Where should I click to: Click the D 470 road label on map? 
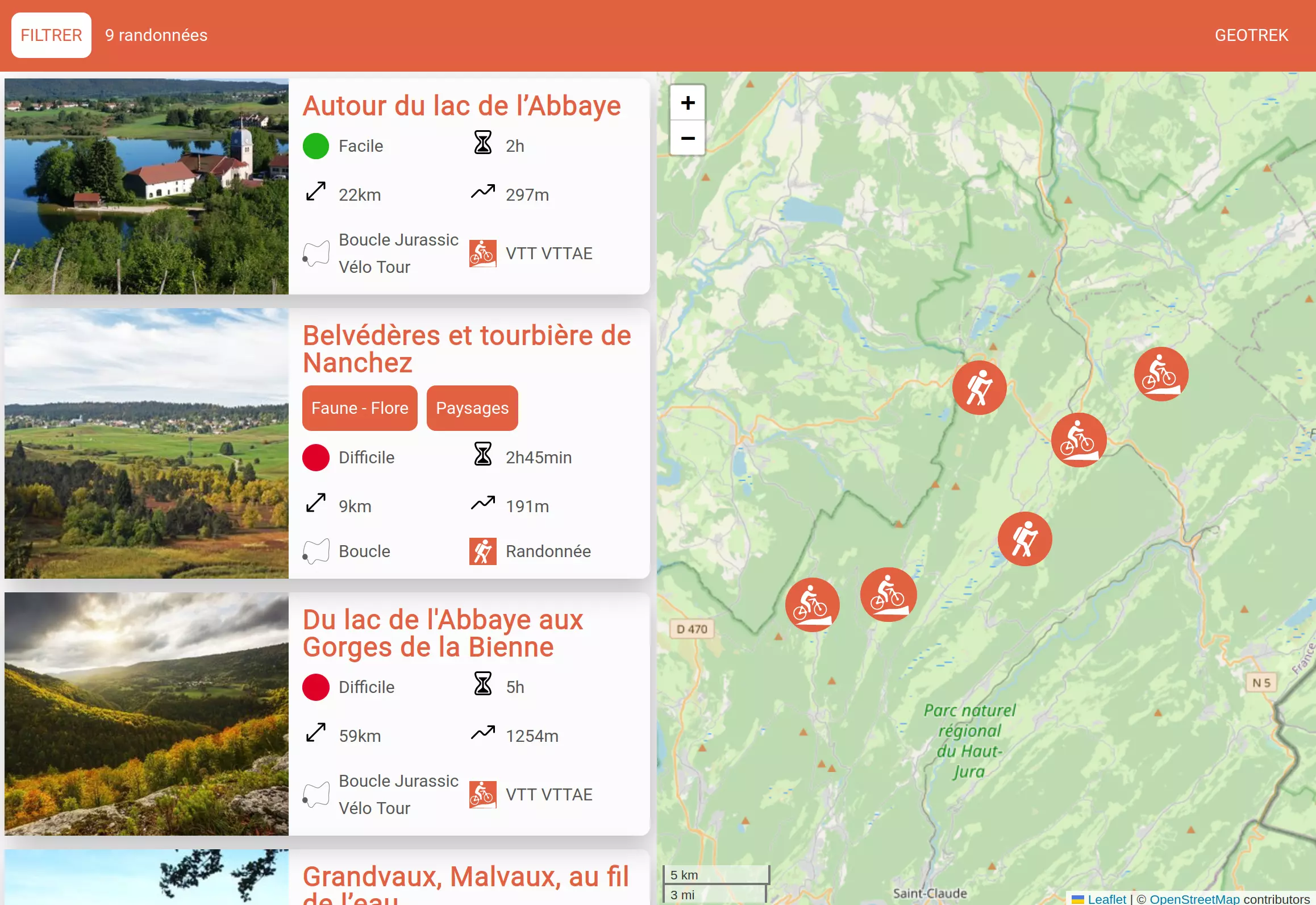pos(692,629)
